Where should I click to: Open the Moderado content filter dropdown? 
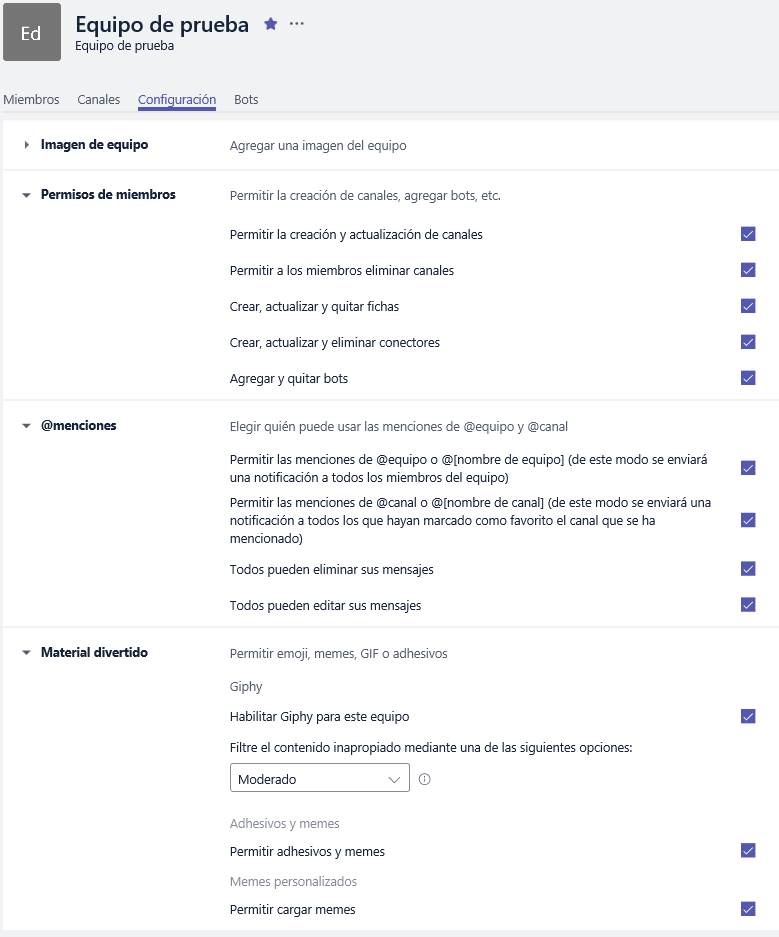[319, 779]
